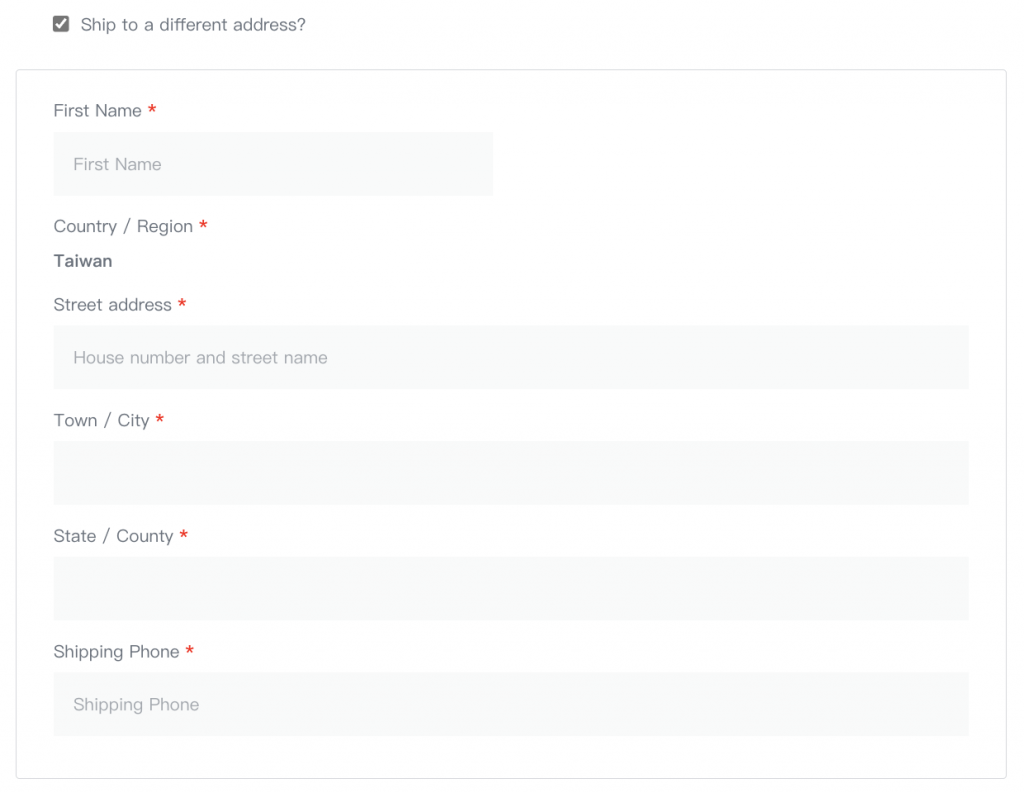Click red asterisk next to State / County
This screenshot has width=1024, height=793.
(184, 534)
